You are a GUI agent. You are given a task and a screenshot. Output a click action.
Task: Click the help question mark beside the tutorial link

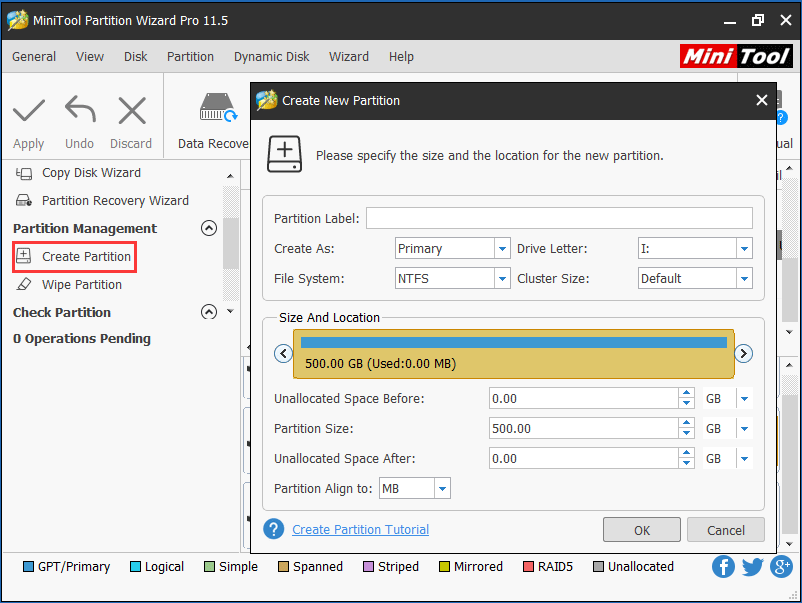point(273,529)
